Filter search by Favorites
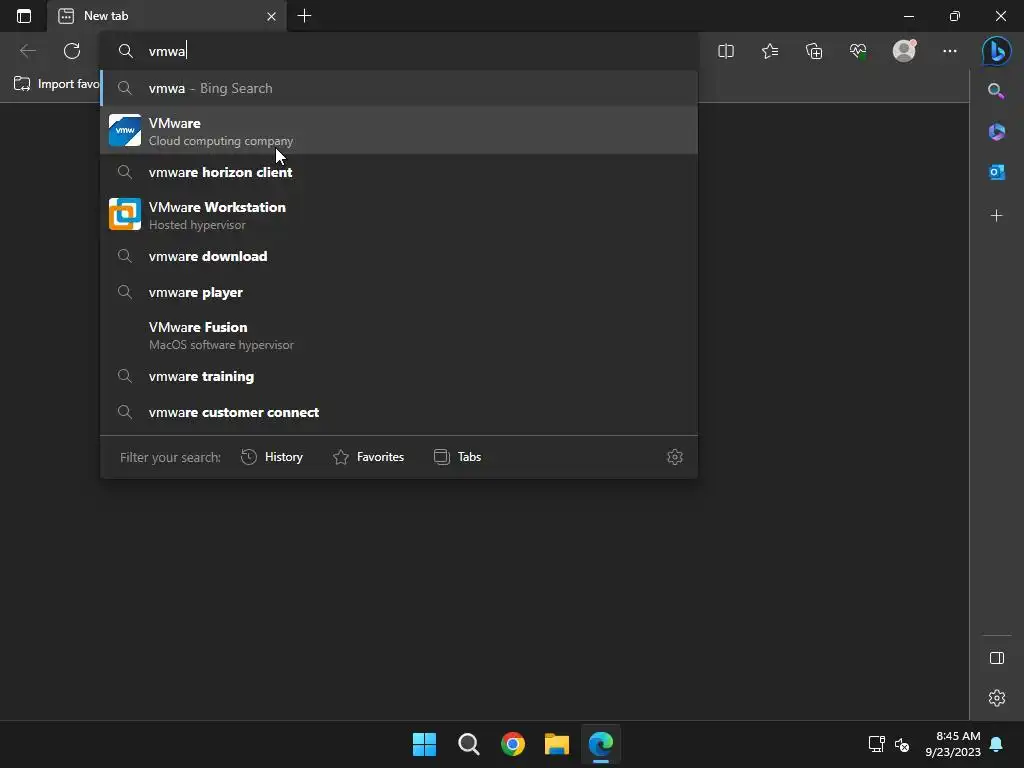Viewport: 1024px width, 768px height. (x=368, y=457)
